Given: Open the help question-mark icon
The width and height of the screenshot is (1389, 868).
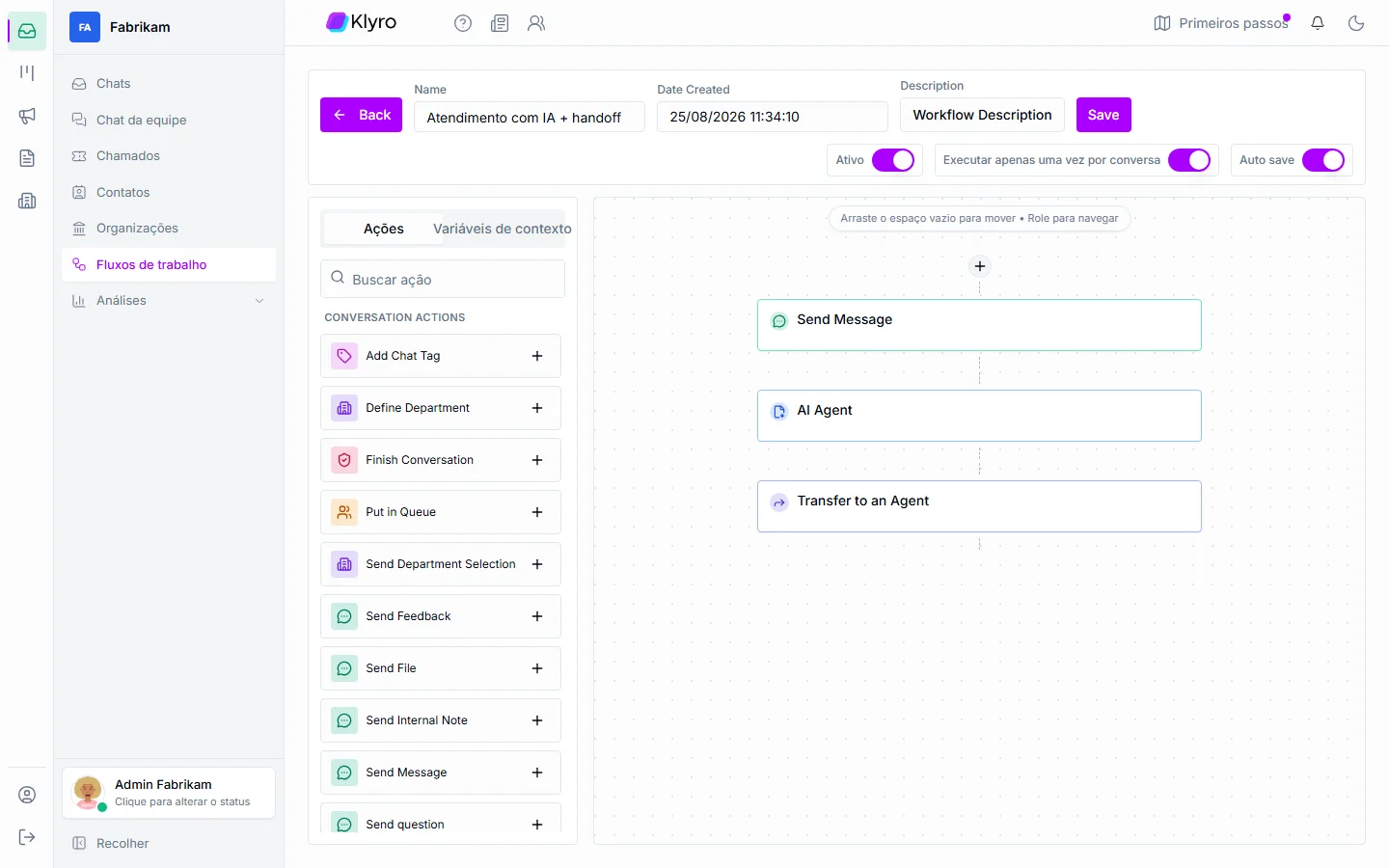Looking at the screenshot, I should (463, 23).
